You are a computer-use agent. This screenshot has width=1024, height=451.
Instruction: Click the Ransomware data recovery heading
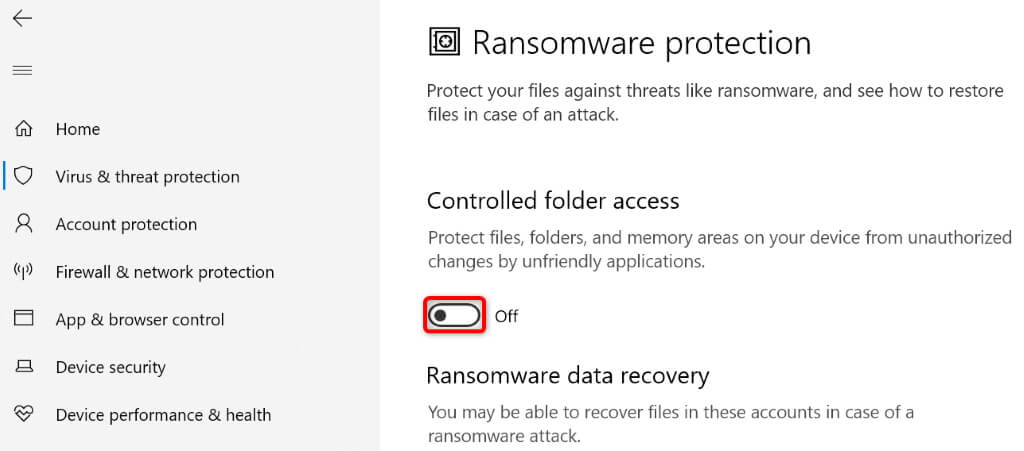[x=568, y=376]
